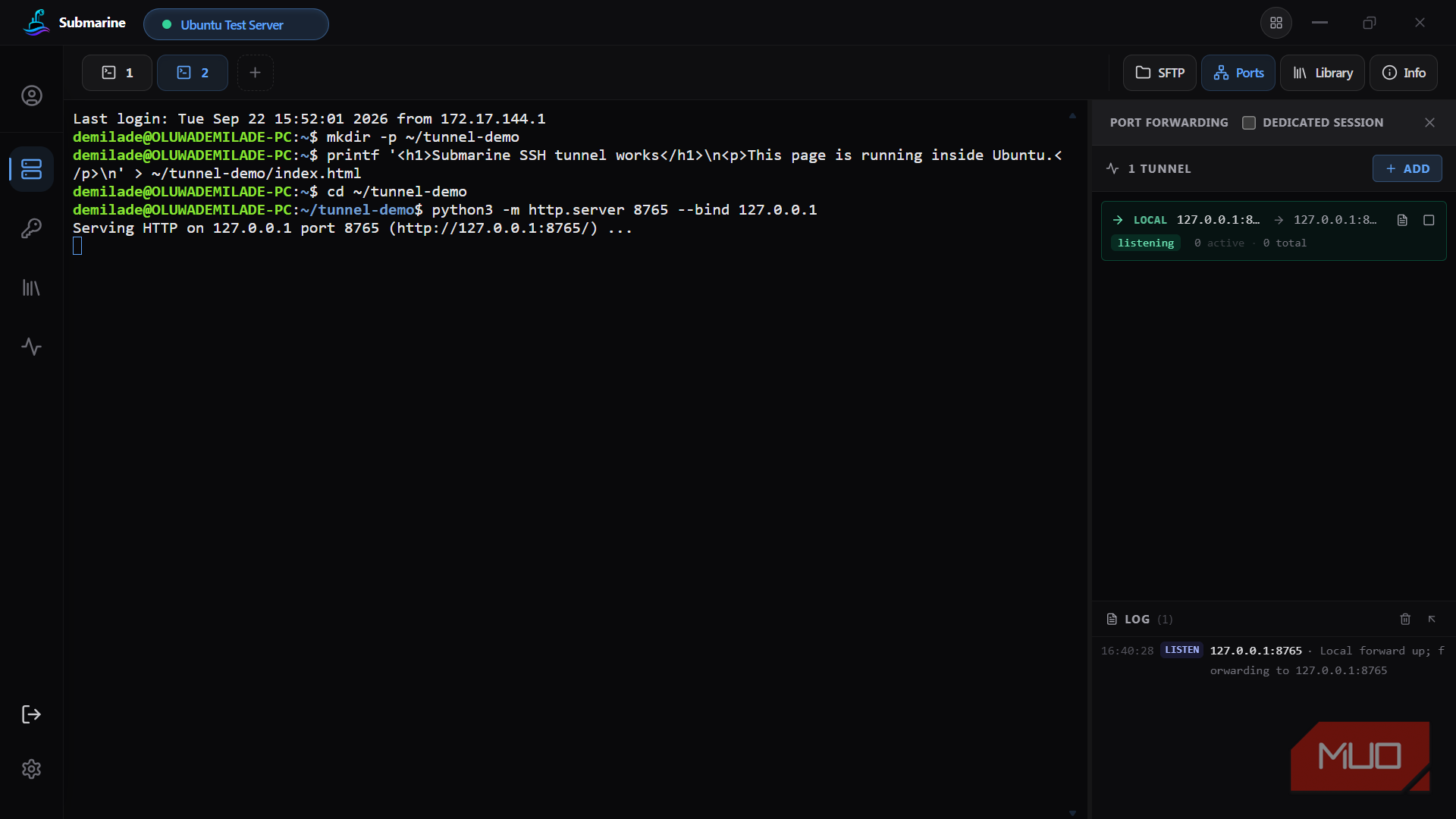Toggle the Dedicated Session checkbox
Image resolution: width=1456 pixels, height=819 pixels.
[x=1249, y=123]
